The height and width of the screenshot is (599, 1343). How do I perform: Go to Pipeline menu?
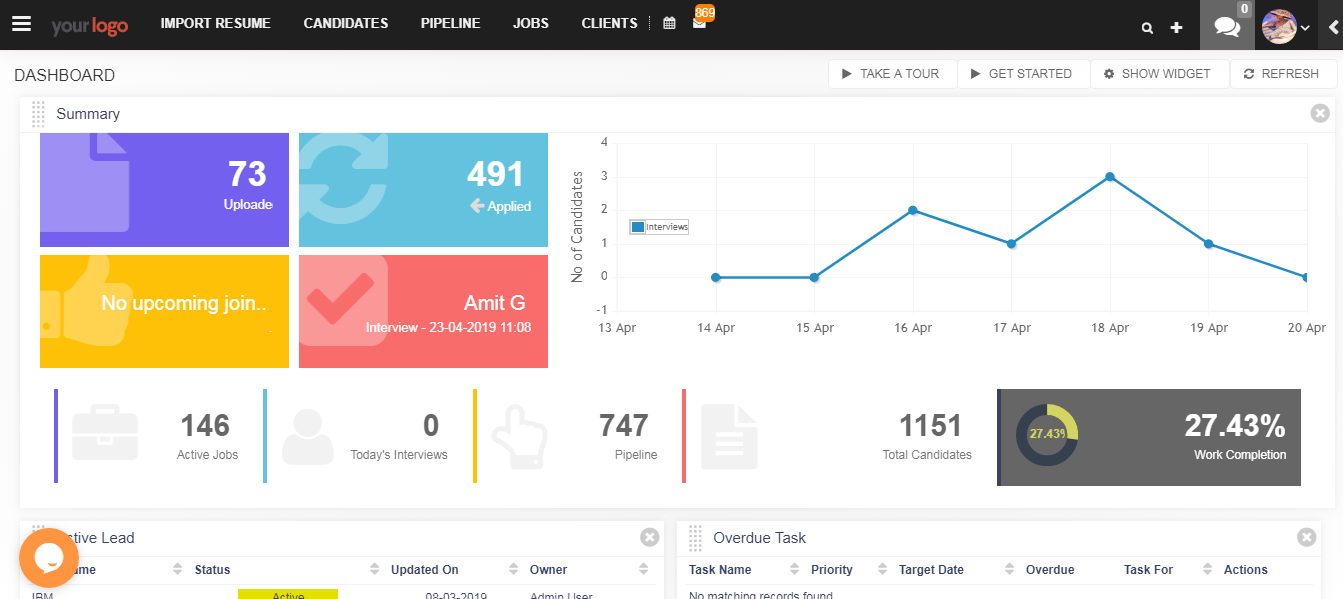450,24
